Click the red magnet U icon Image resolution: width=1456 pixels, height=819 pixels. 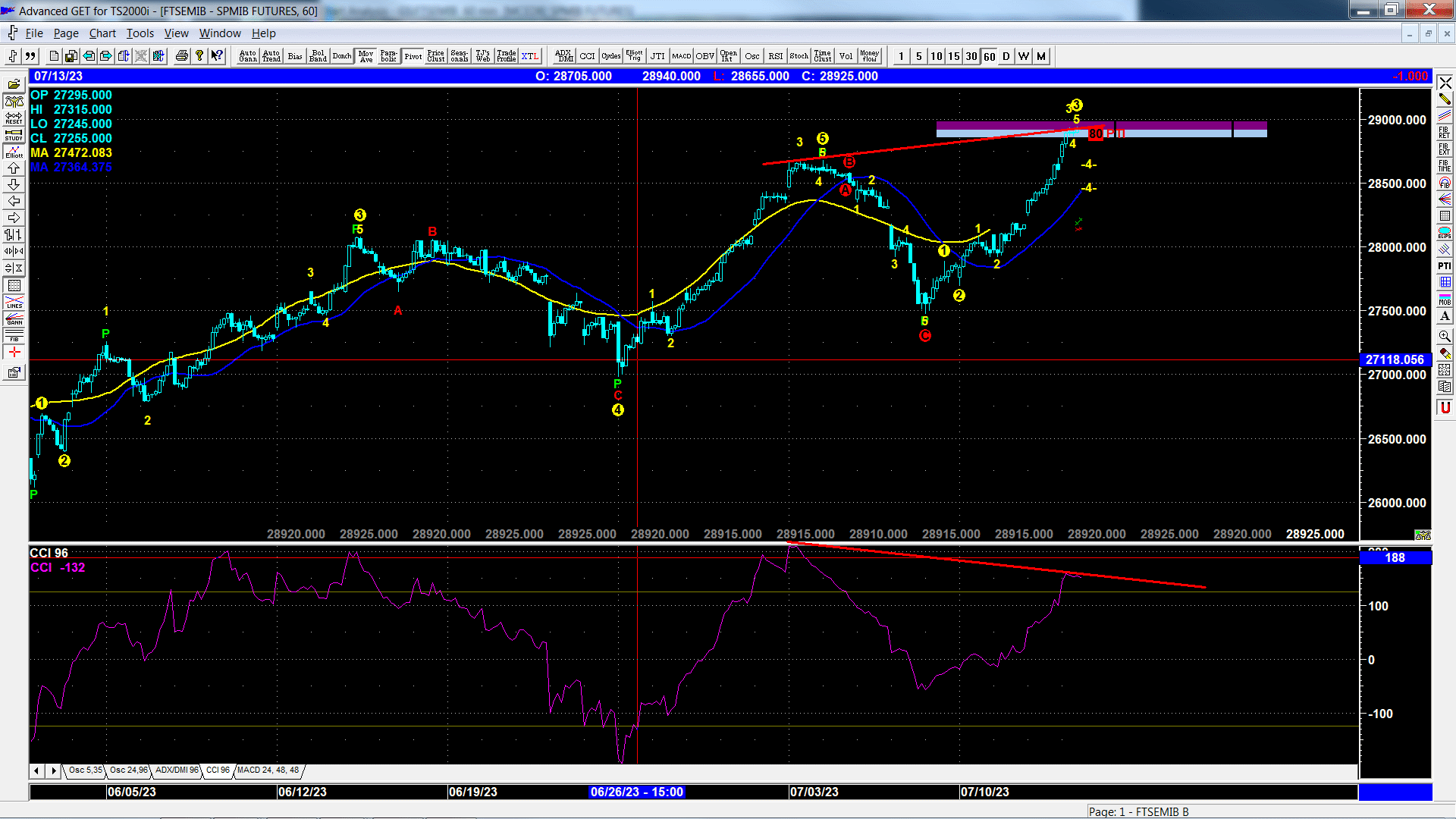1445,407
